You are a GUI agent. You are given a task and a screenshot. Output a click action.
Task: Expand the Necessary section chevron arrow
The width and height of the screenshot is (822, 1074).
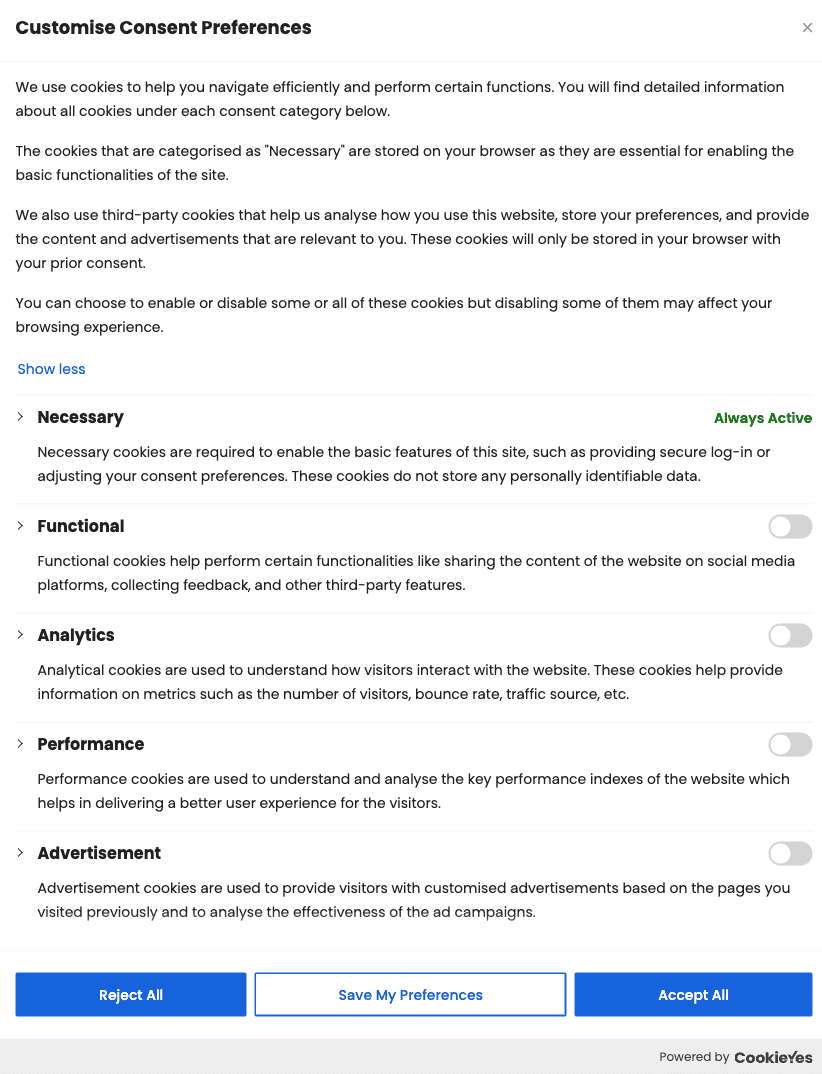[21, 416]
